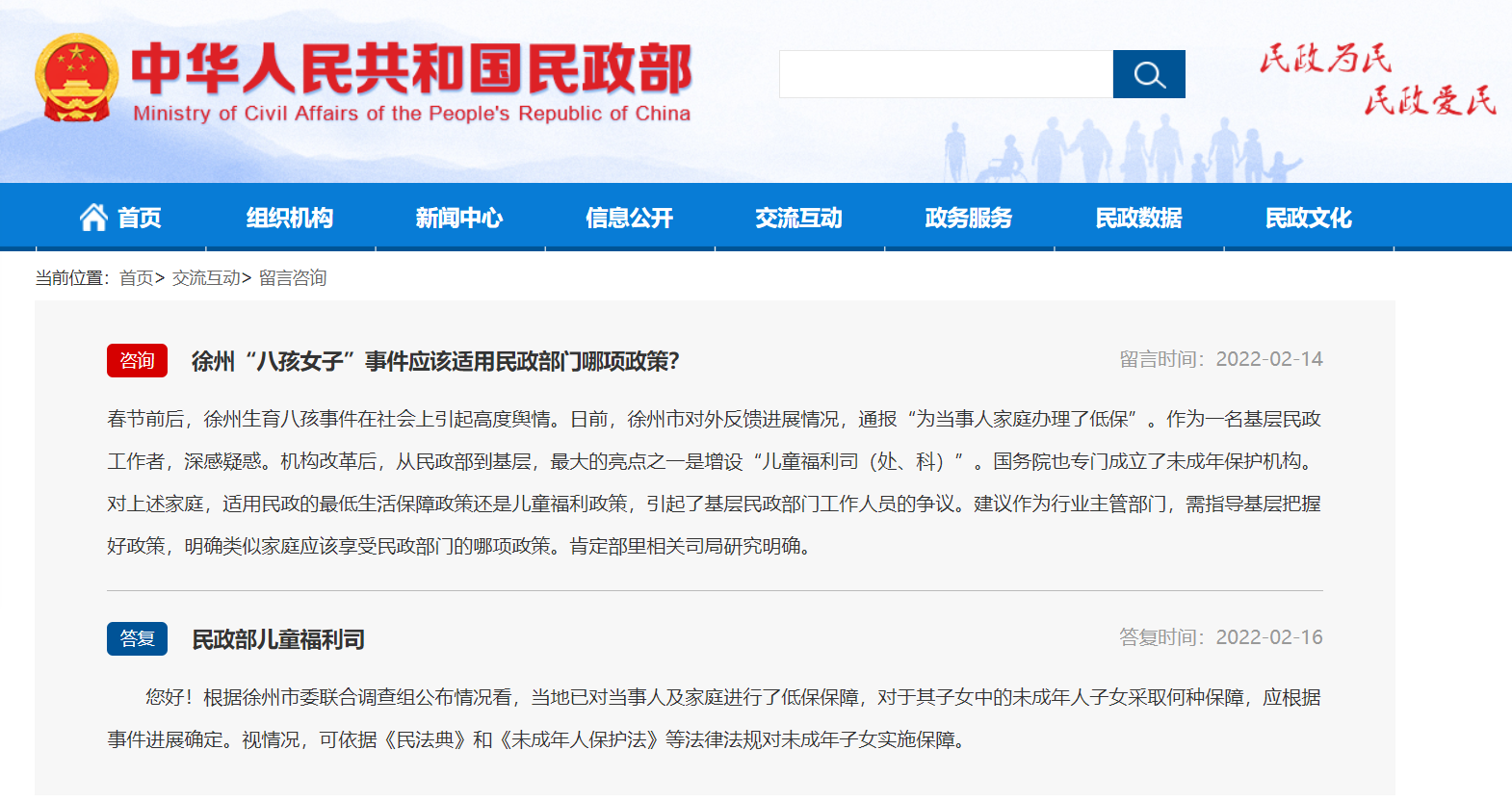Open the 民政数据 menu item

pyautogui.click(x=1138, y=218)
